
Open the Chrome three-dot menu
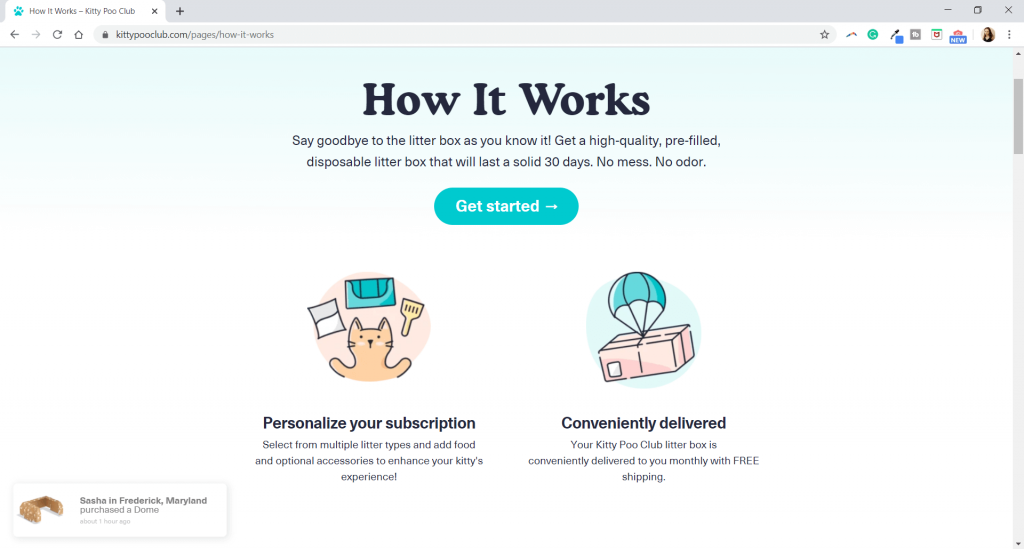click(1009, 34)
